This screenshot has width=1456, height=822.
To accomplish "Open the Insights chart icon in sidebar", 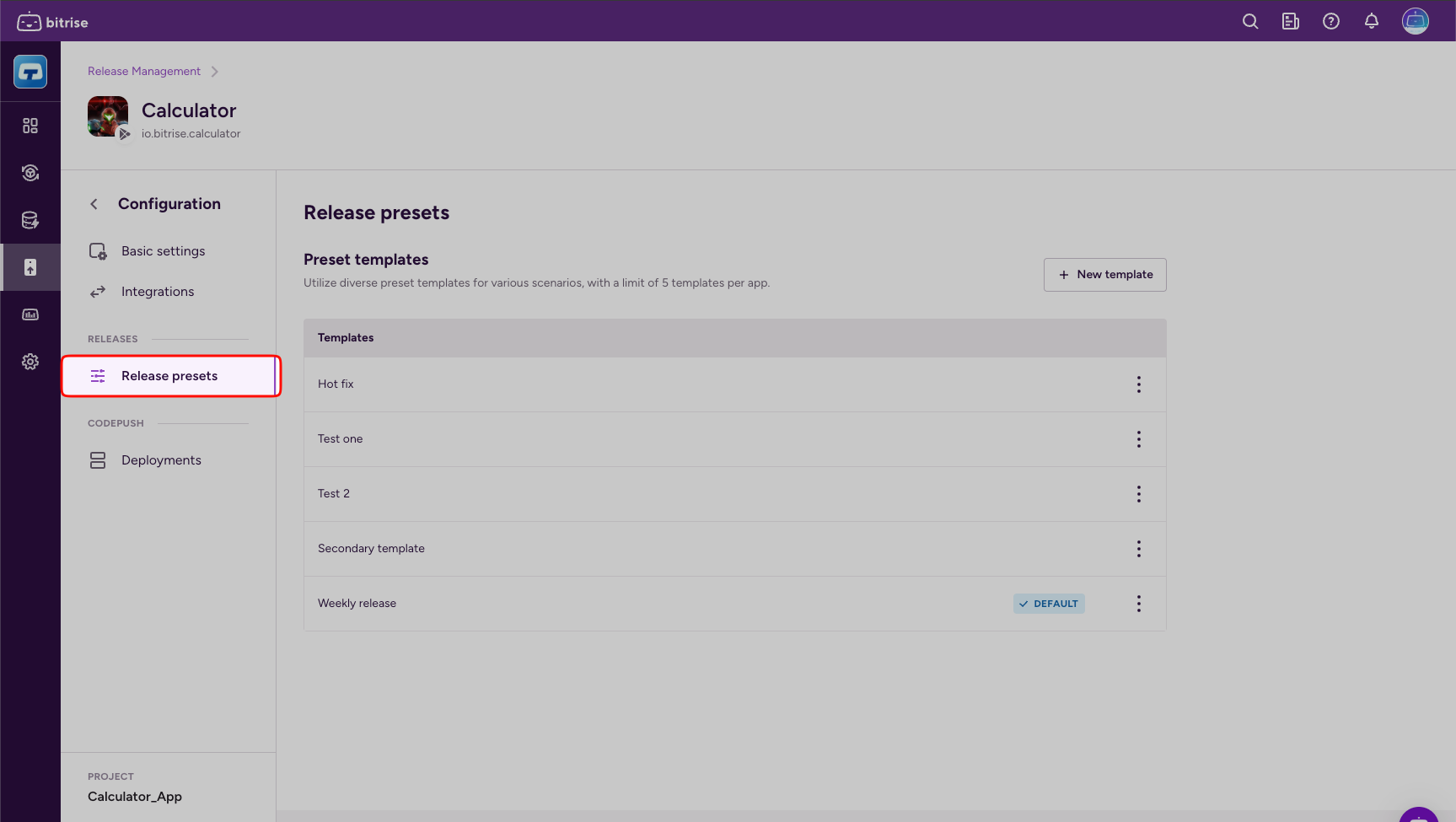I will click(x=30, y=314).
